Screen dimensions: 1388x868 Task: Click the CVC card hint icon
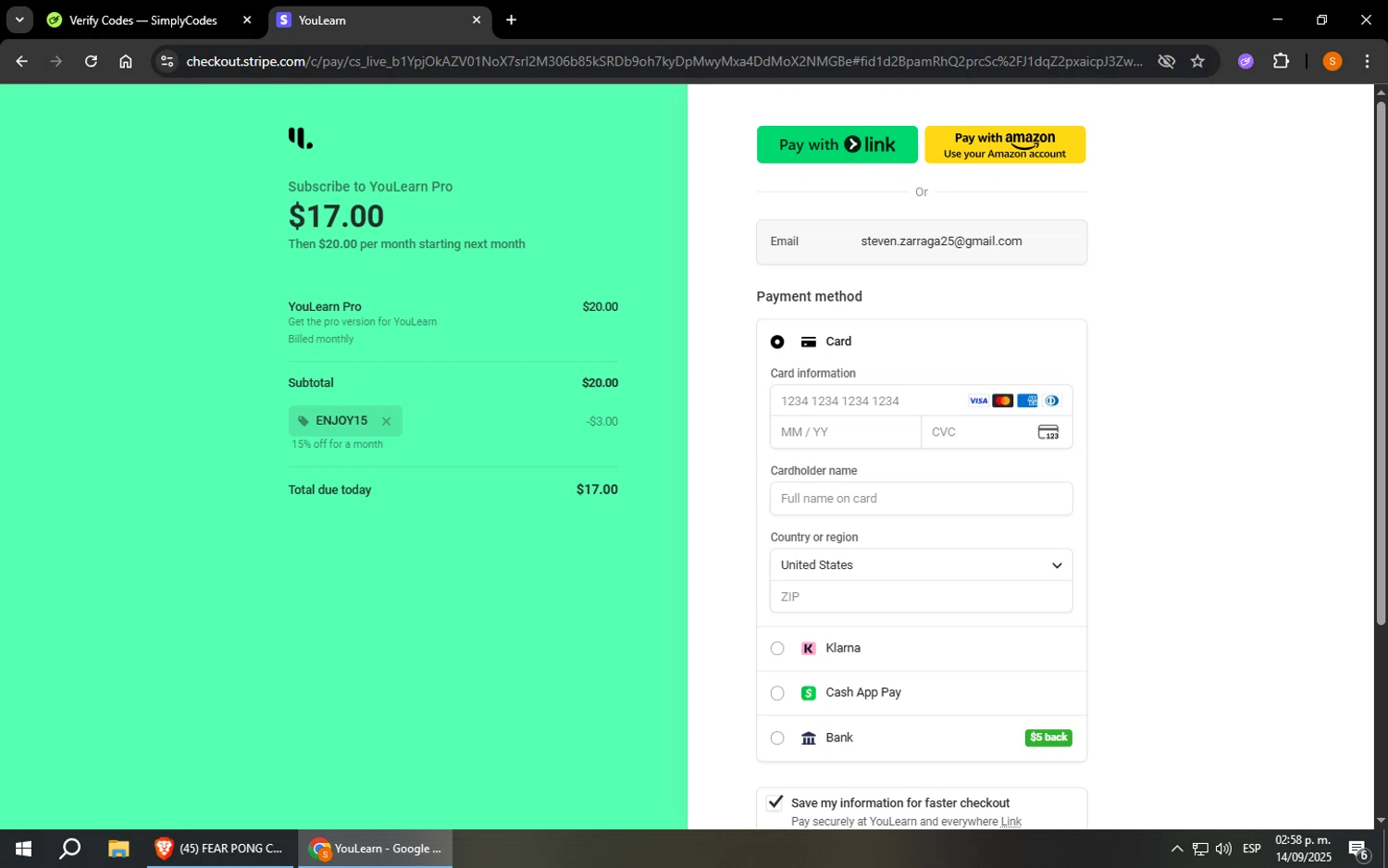(1047, 432)
